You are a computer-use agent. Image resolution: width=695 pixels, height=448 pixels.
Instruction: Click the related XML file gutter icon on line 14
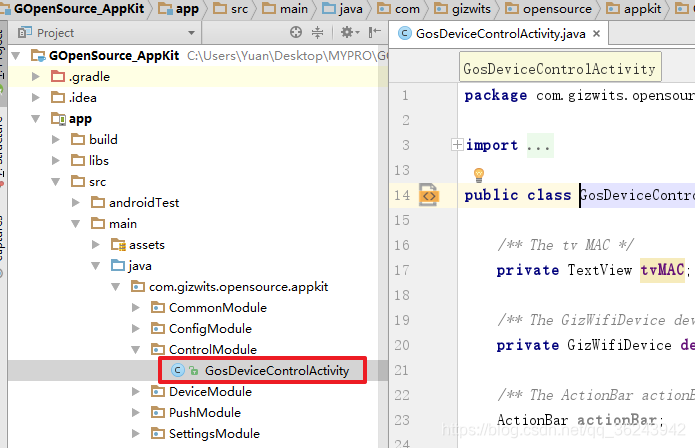pos(429,195)
